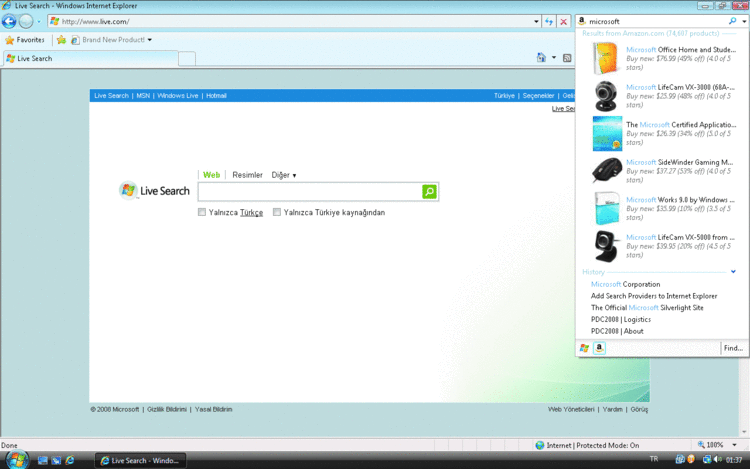Viewport: 750px width, 469px height.
Task: Open Yasal Bildirim footer link
Action: (x=213, y=409)
